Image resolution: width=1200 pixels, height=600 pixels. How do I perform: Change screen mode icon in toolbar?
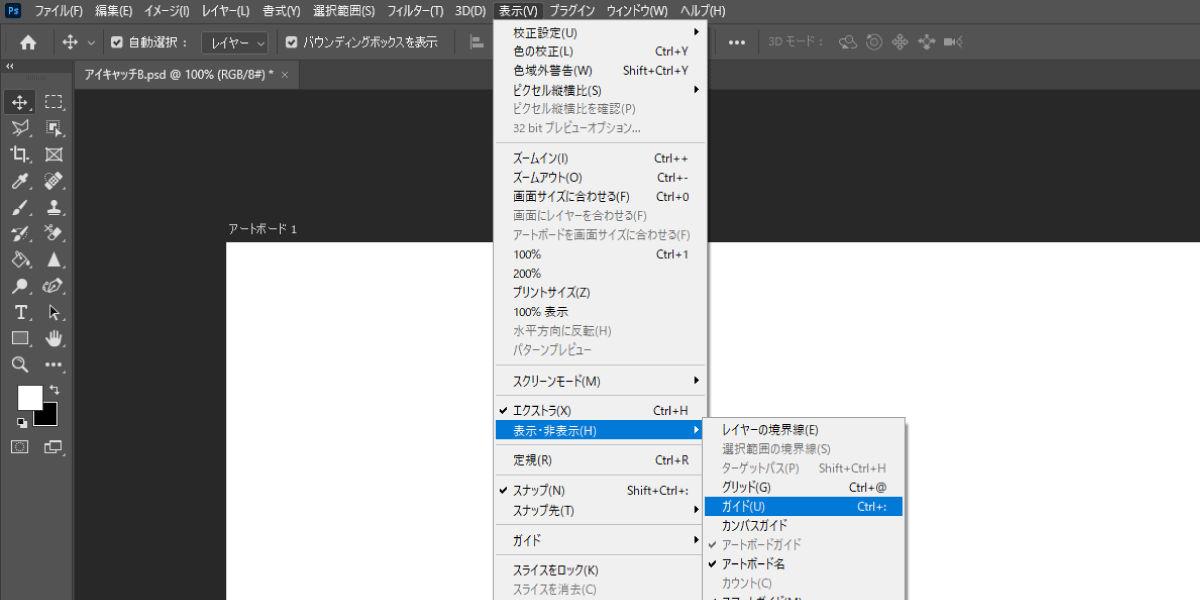53,446
